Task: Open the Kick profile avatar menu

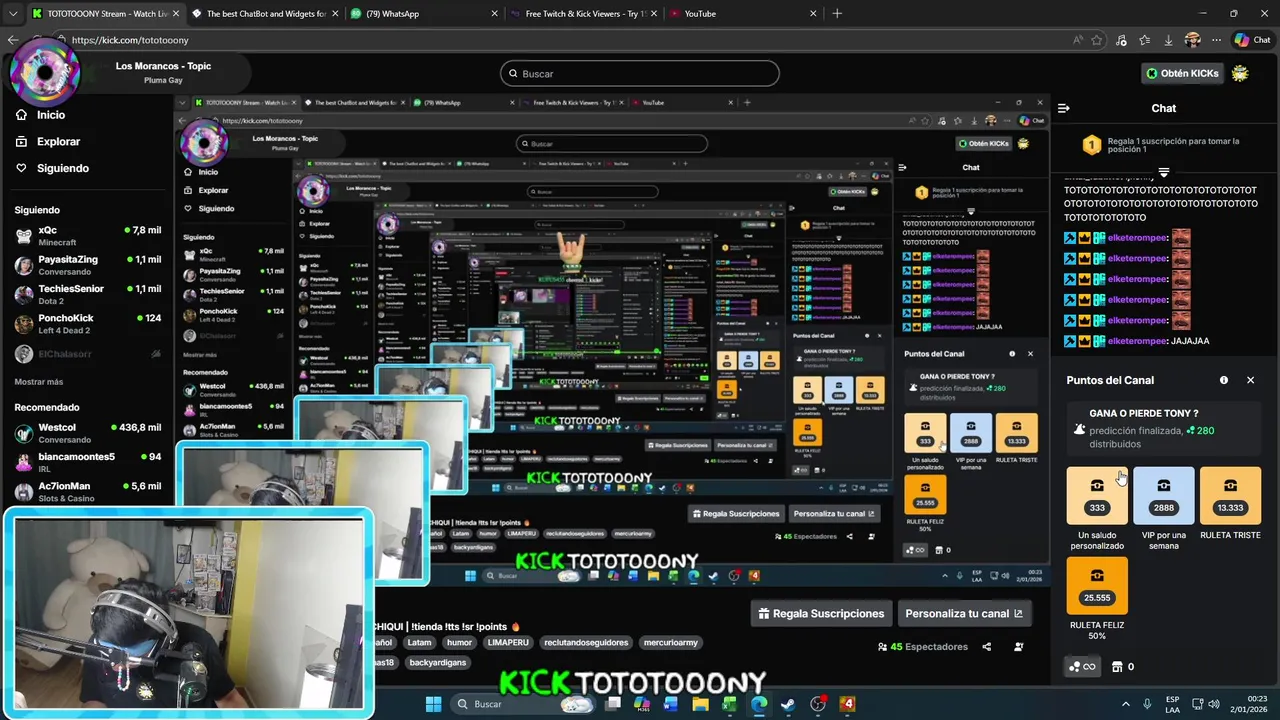Action: point(1241,73)
